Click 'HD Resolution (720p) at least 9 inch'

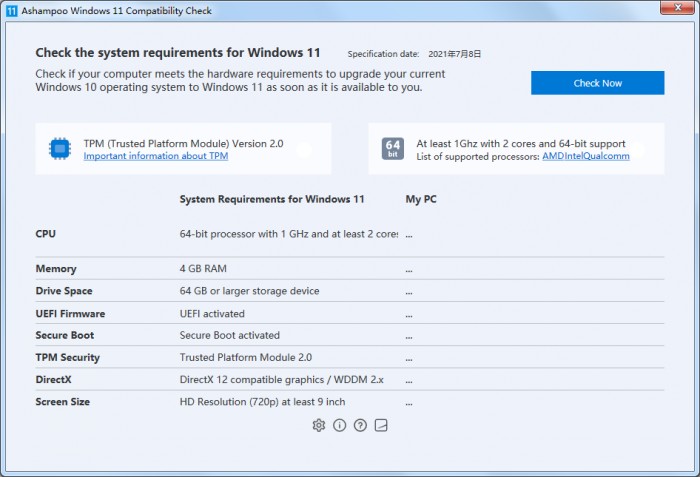click(x=262, y=402)
